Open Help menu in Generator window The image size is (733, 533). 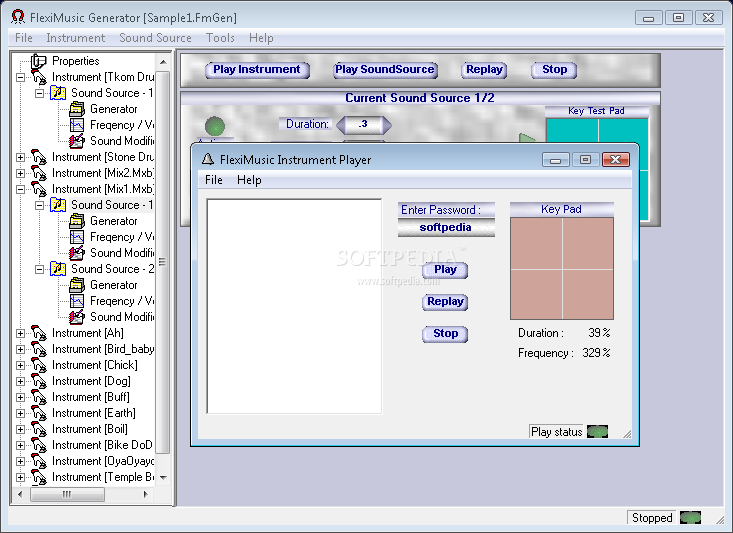[261, 38]
